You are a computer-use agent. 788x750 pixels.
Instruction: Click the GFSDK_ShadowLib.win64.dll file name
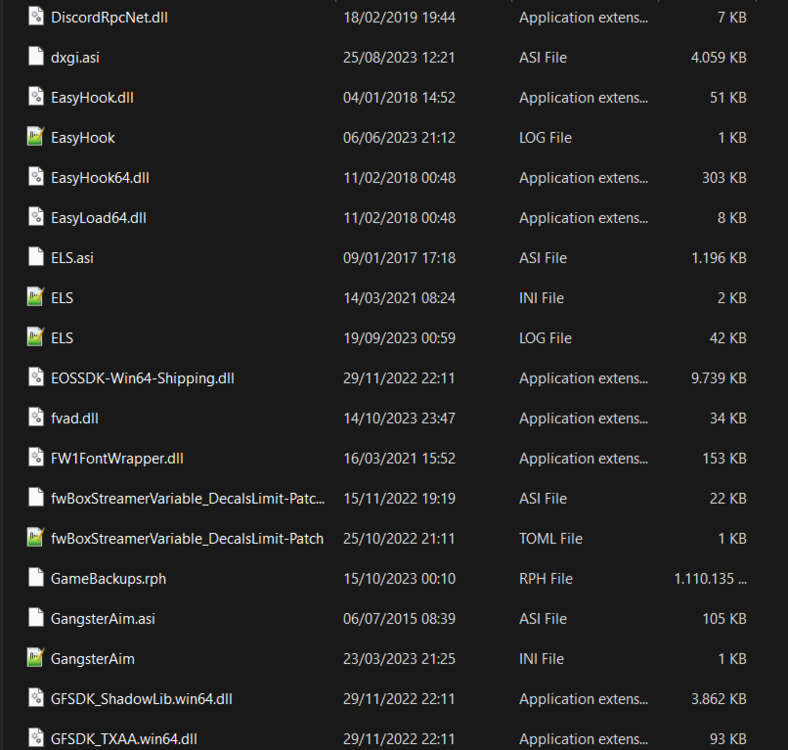tap(142, 699)
